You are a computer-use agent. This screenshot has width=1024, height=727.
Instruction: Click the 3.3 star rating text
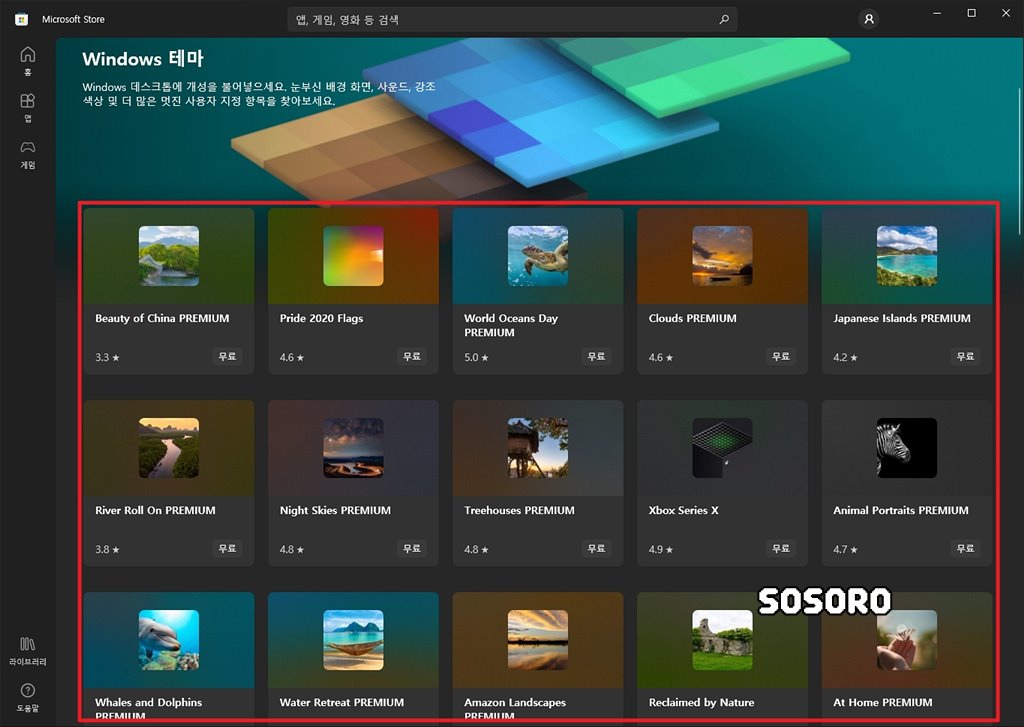(107, 357)
